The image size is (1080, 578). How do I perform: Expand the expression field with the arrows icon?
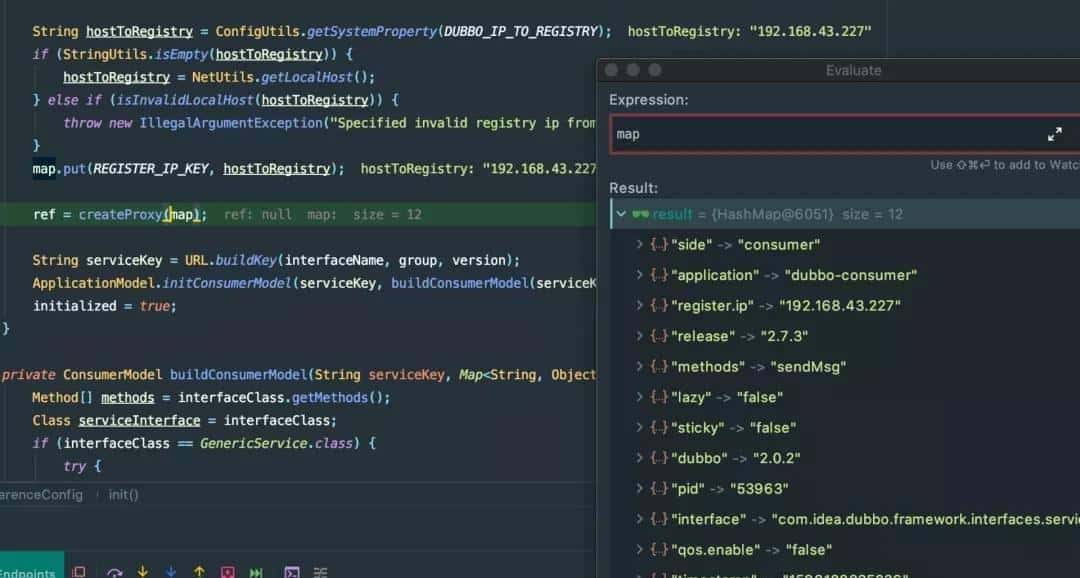(x=1054, y=134)
